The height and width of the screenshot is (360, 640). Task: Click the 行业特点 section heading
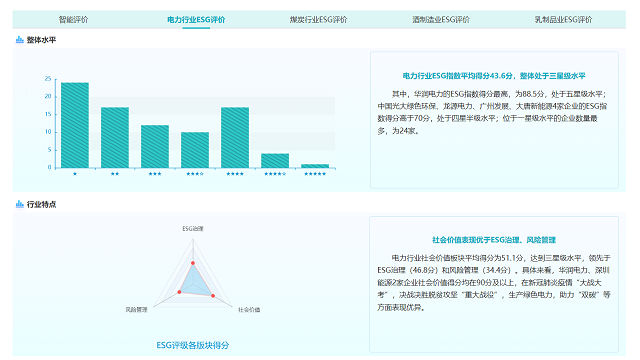click(41, 204)
